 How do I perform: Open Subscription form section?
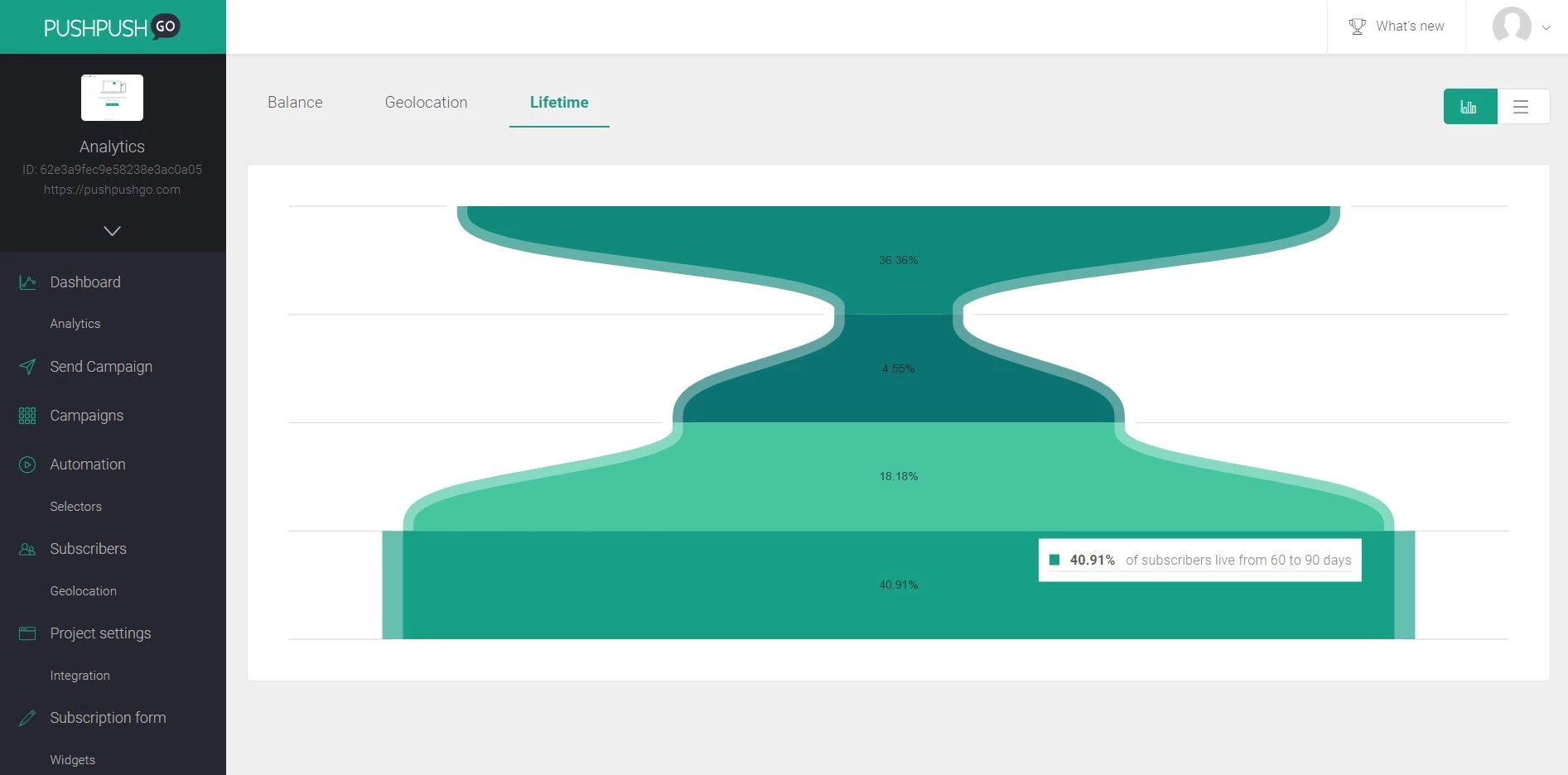(108, 718)
